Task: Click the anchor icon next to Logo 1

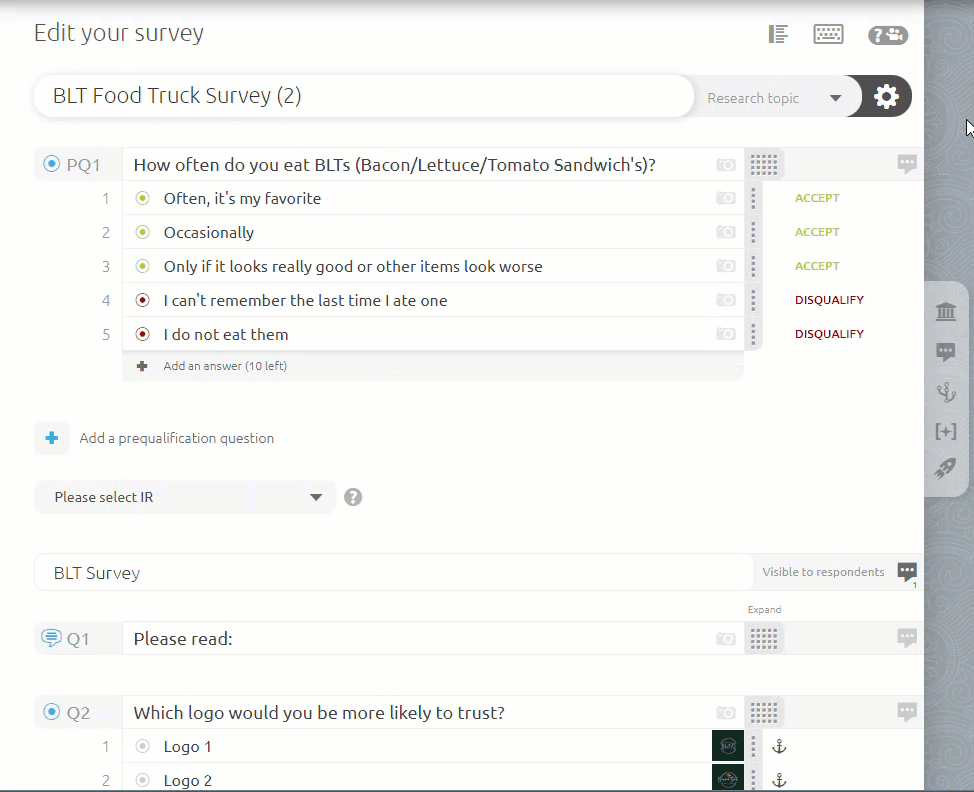Action: pyautogui.click(x=780, y=747)
